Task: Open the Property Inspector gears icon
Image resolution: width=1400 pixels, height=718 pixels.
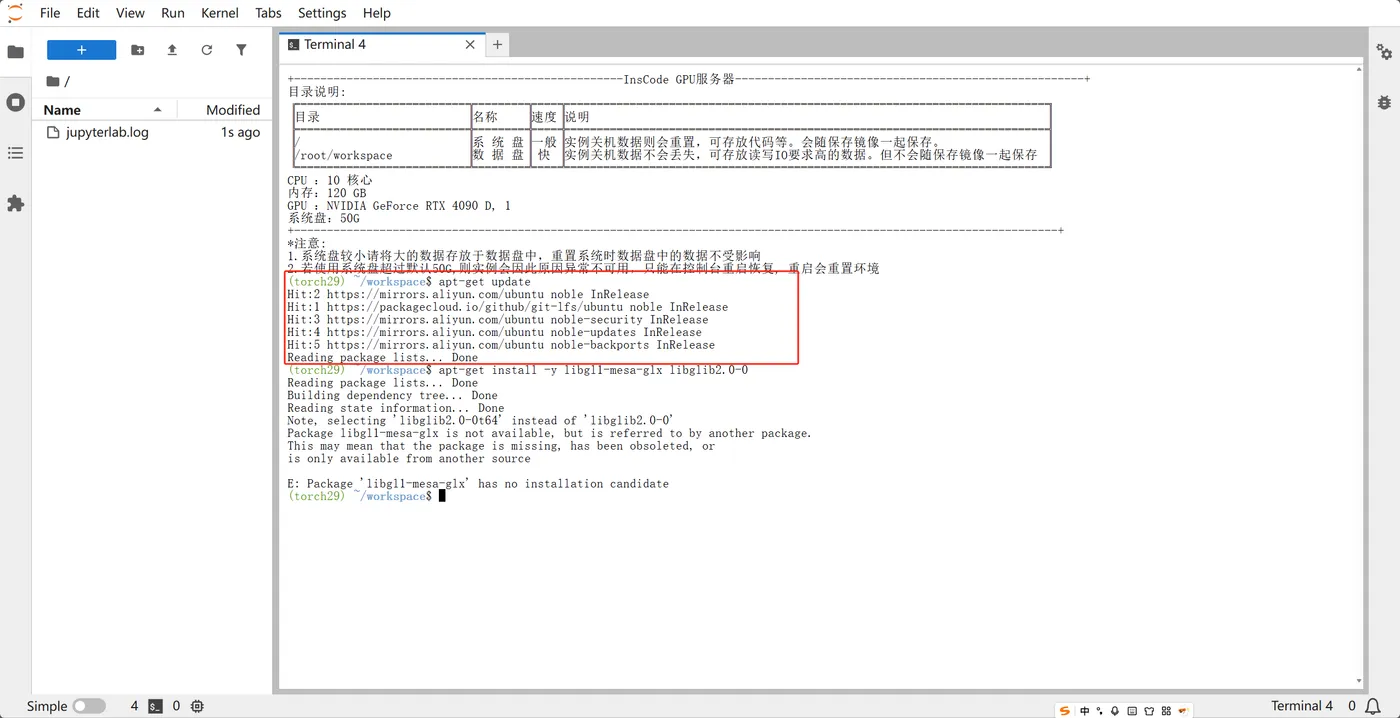Action: tap(1384, 51)
